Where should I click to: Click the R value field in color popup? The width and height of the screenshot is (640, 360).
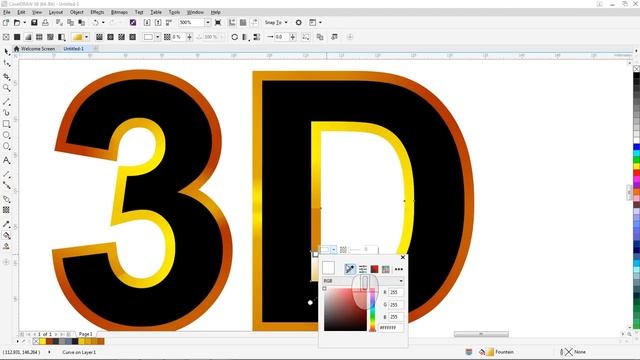pyautogui.click(x=396, y=292)
